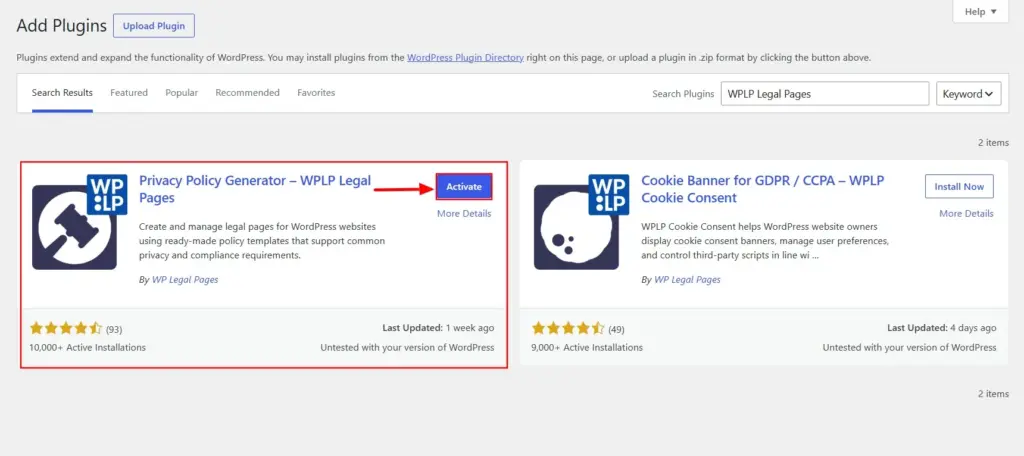The image size is (1024, 456).
Task: Click the Privacy Policy Generator description text
Action: click(x=262, y=241)
